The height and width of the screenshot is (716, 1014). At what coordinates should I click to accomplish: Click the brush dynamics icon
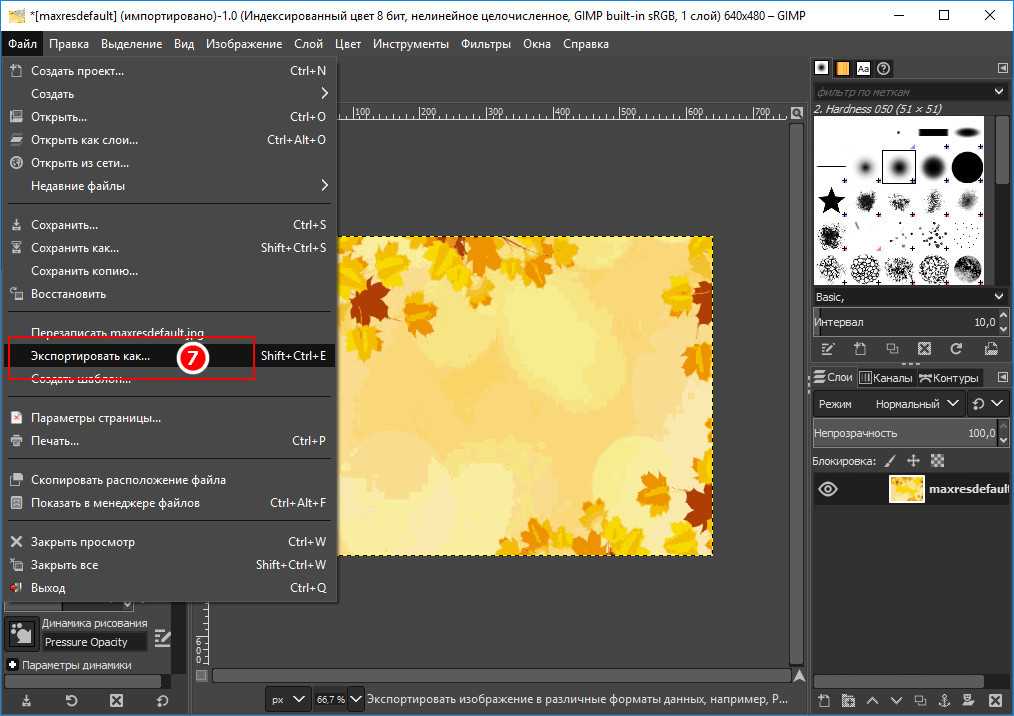[x=20, y=633]
